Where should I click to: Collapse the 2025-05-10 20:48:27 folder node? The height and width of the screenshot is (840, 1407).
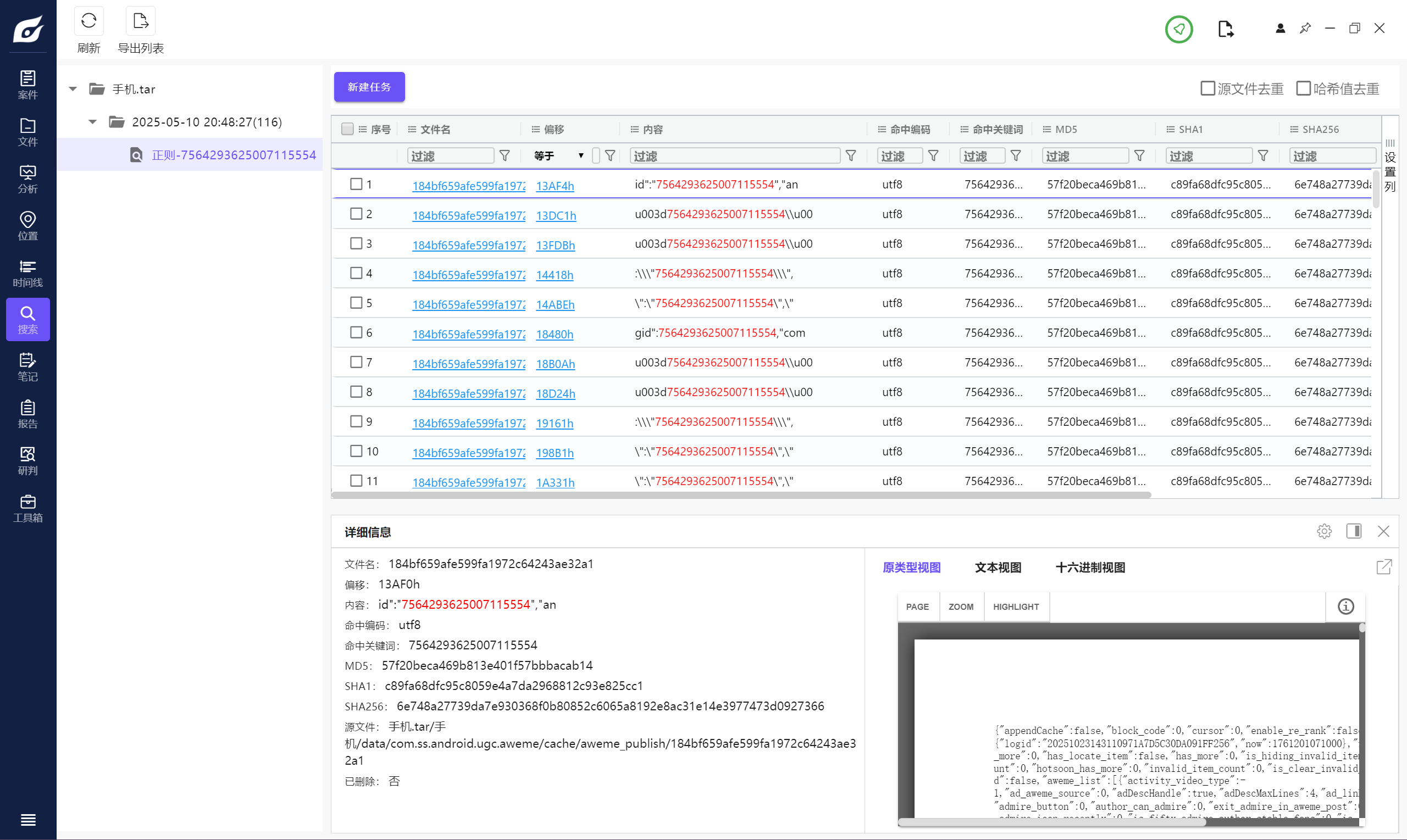point(92,122)
